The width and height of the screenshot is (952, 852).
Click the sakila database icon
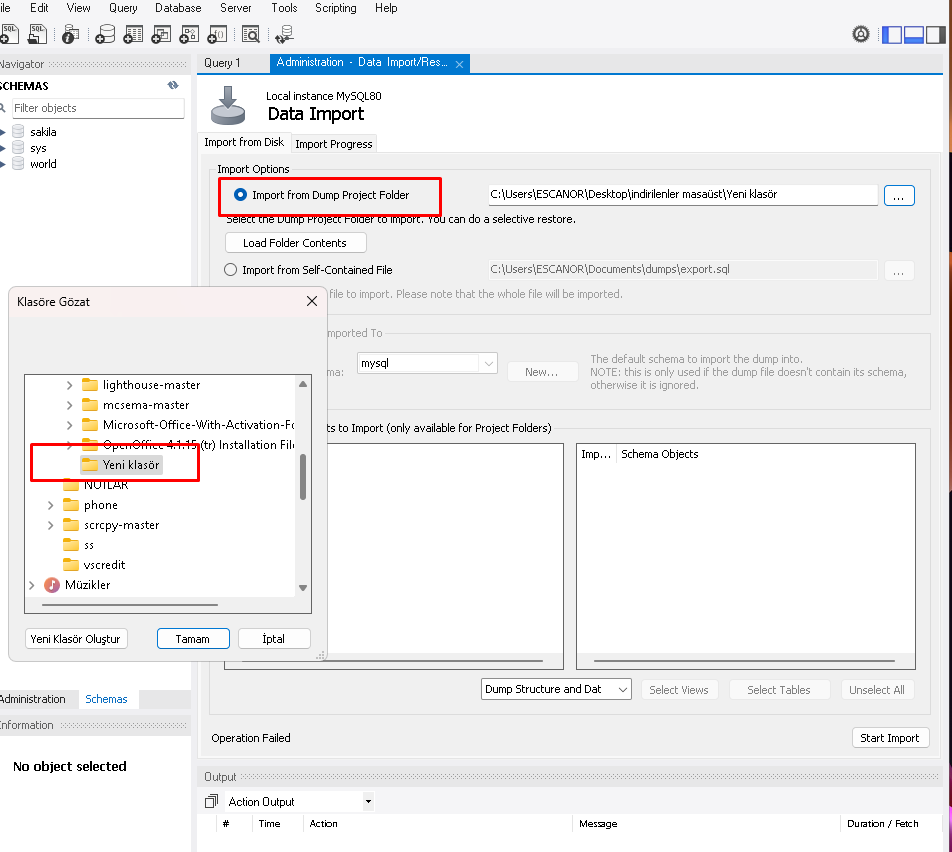[18, 132]
